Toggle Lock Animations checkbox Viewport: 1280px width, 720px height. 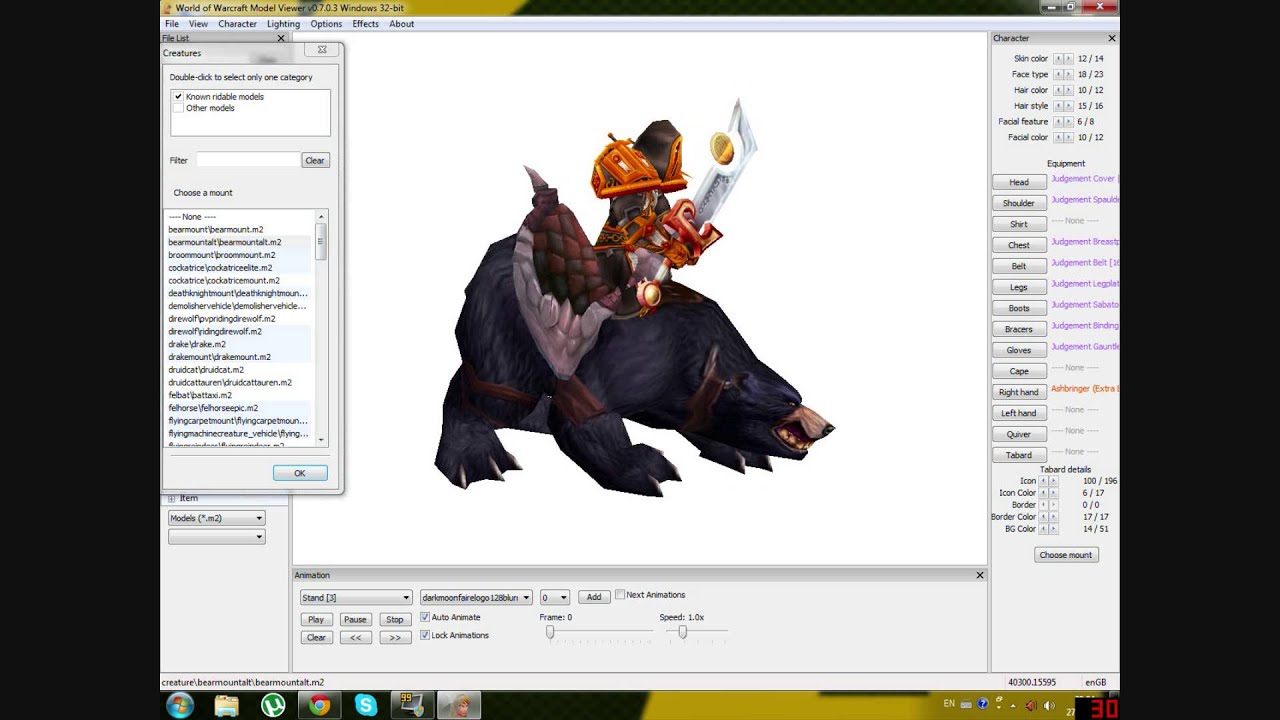425,635
